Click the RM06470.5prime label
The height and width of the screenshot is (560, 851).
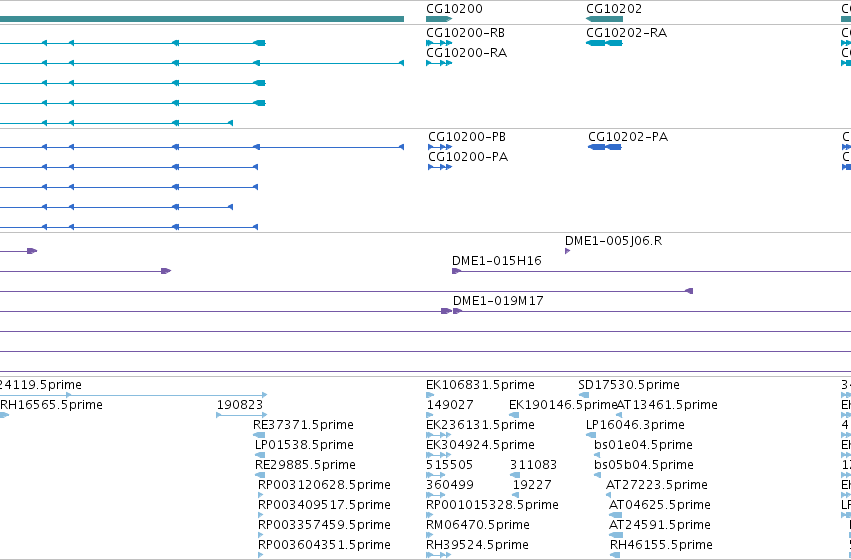pyautogui.click(x=478, y=525)
